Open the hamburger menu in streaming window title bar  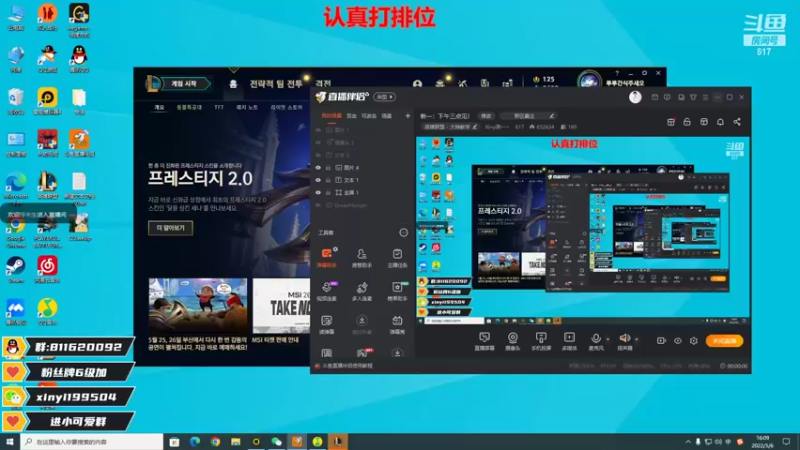click(x=705, y=97)
